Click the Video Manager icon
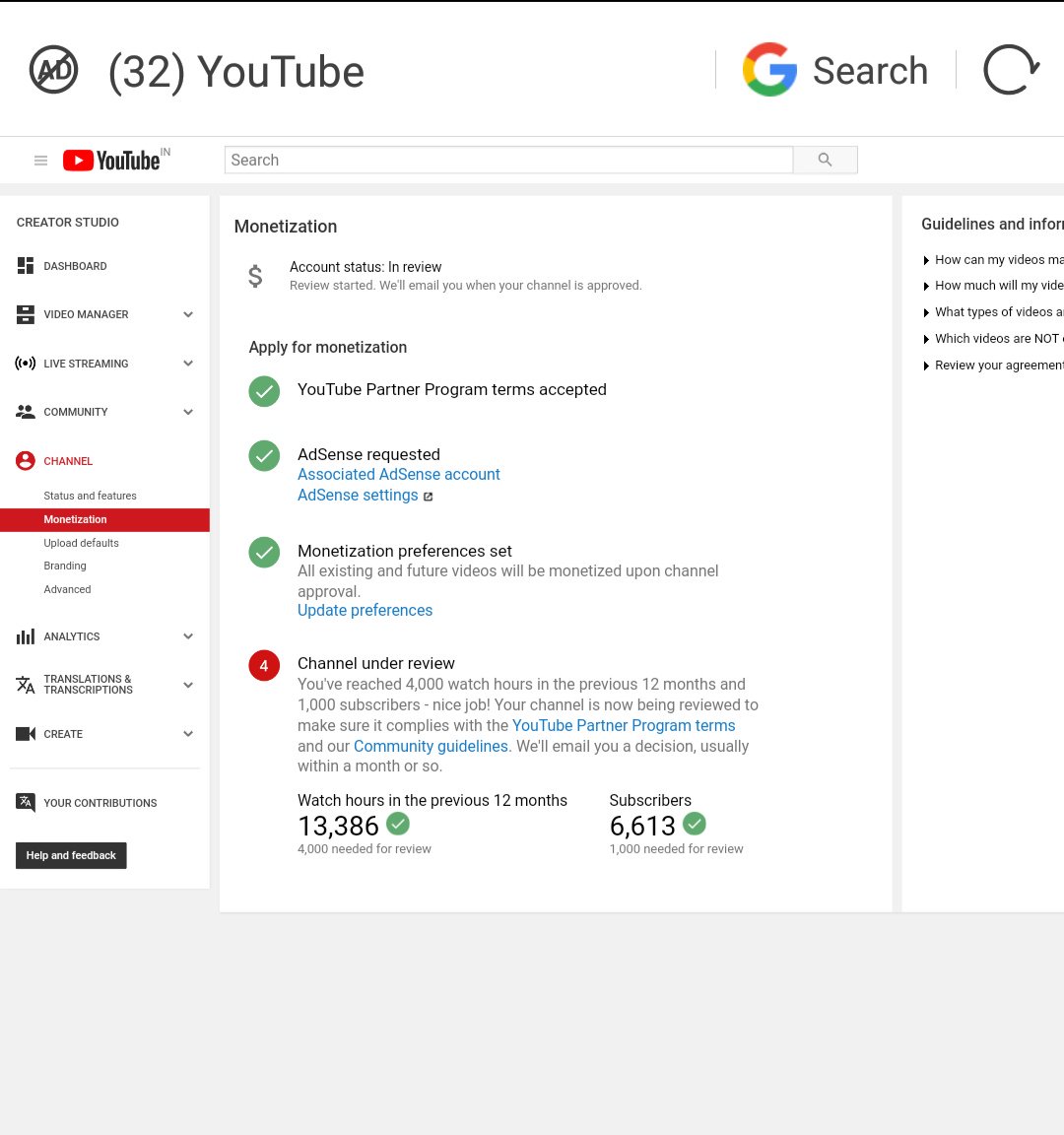This screenshot has width=1064, height=1135. click(26, 314)
